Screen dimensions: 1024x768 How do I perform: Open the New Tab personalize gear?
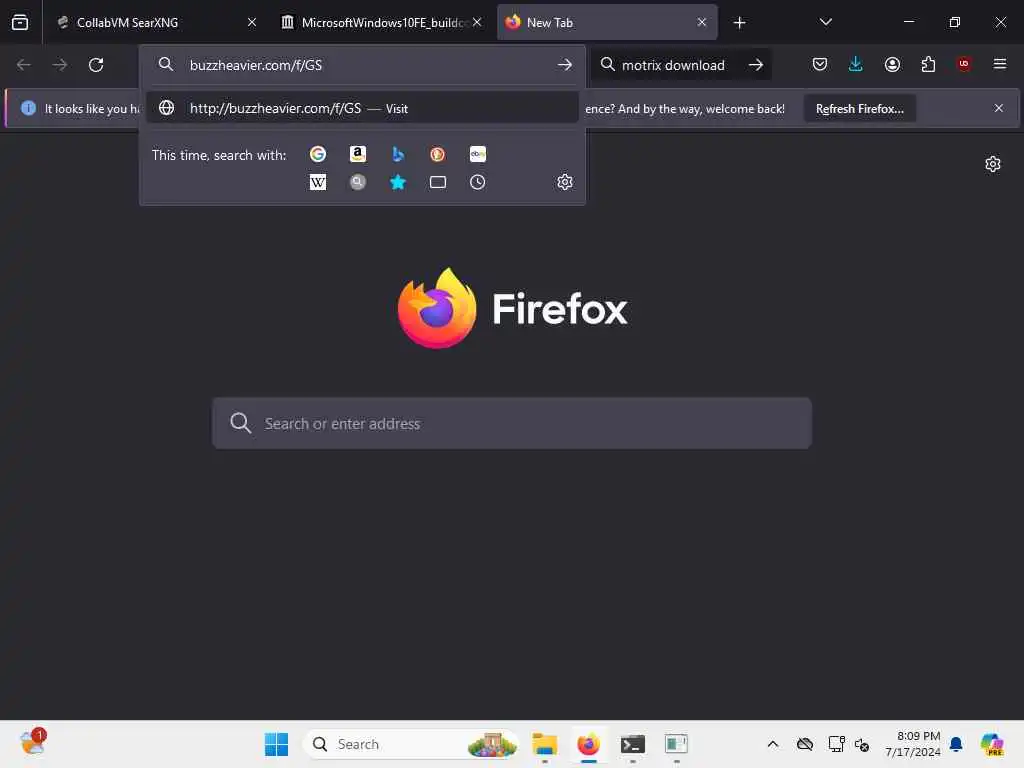pos(993,164)
